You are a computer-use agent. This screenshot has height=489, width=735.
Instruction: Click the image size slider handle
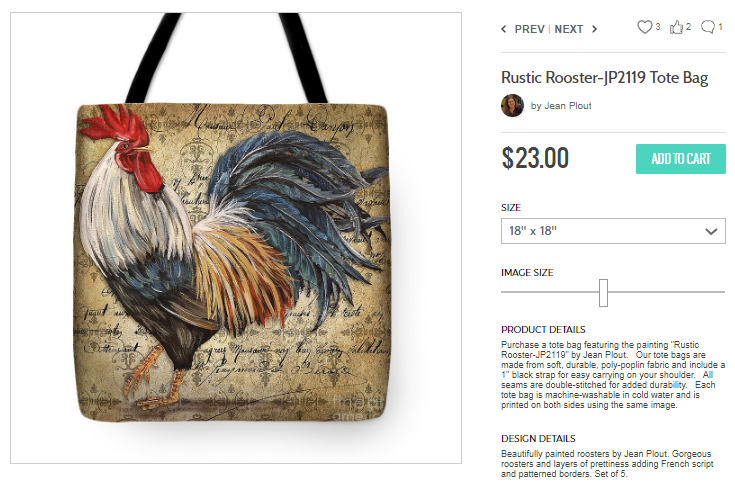[x=603, y=293]
